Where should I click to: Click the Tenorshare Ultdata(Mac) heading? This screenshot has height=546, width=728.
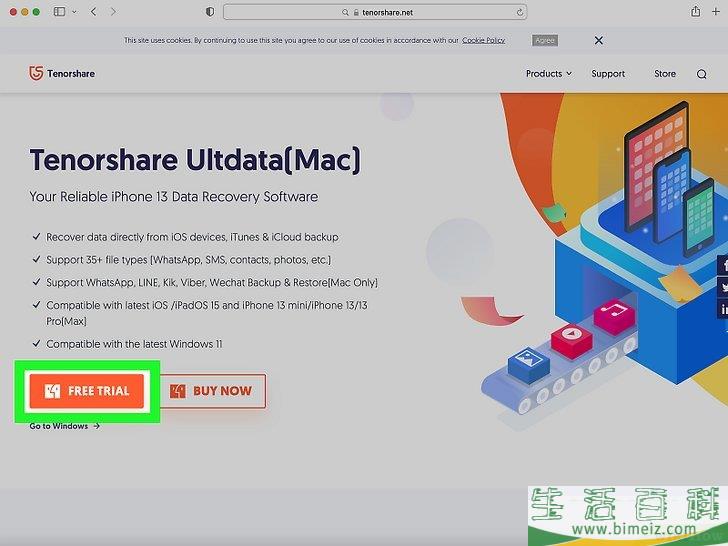click(x=195, y=160)
